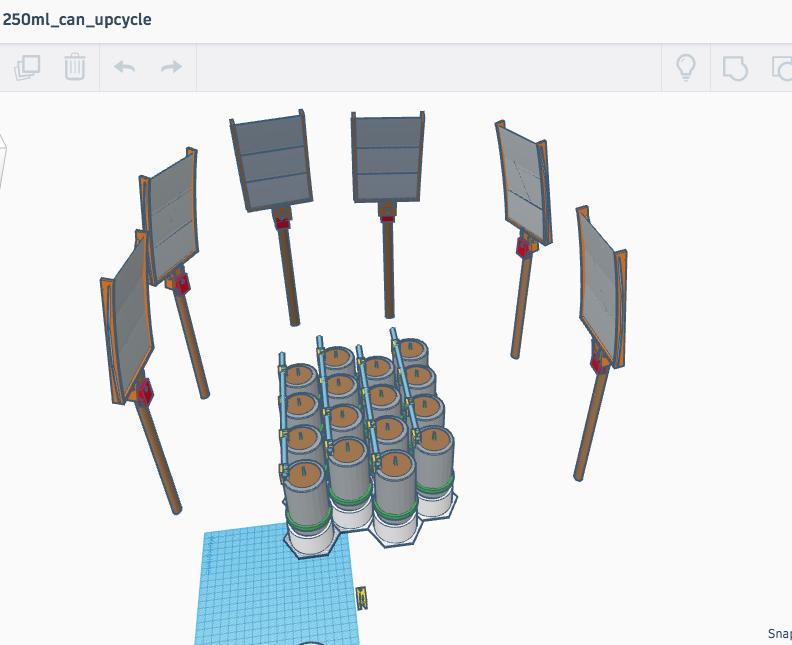Select the blue workplane grid
This screenshot has width=792, height=645.
point(275,586)
